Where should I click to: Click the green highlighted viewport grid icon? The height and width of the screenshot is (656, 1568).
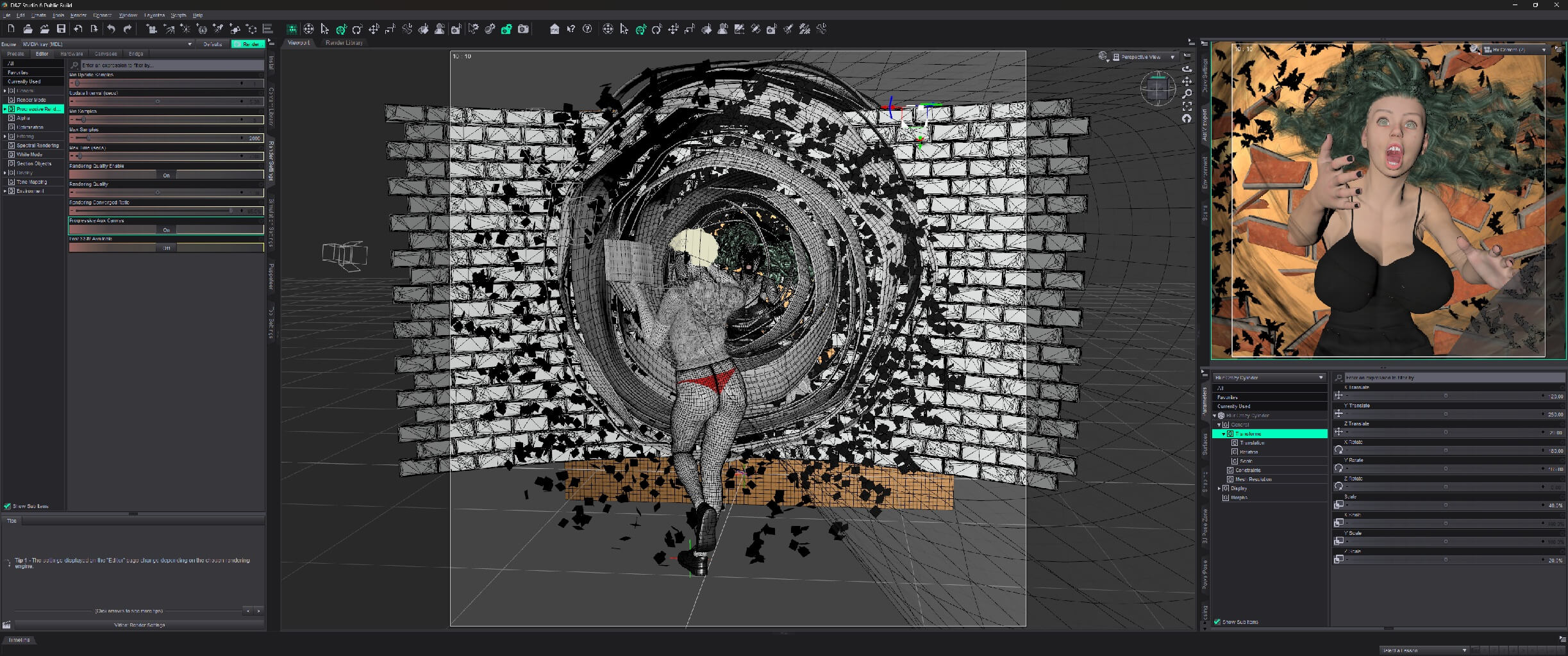[292, 29]
